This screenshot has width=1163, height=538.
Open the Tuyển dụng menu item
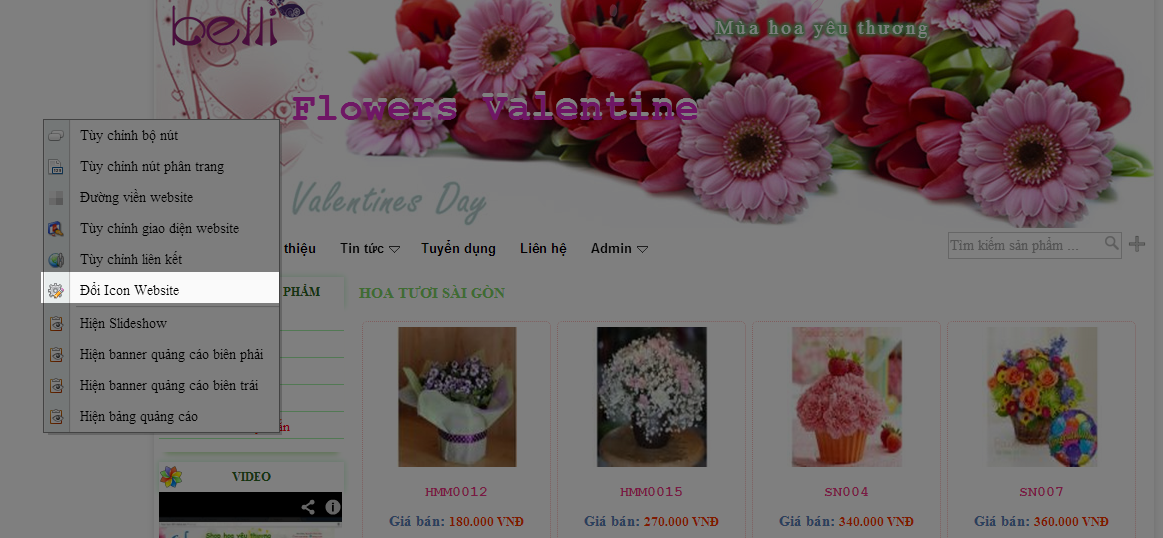tap(458, 249)
